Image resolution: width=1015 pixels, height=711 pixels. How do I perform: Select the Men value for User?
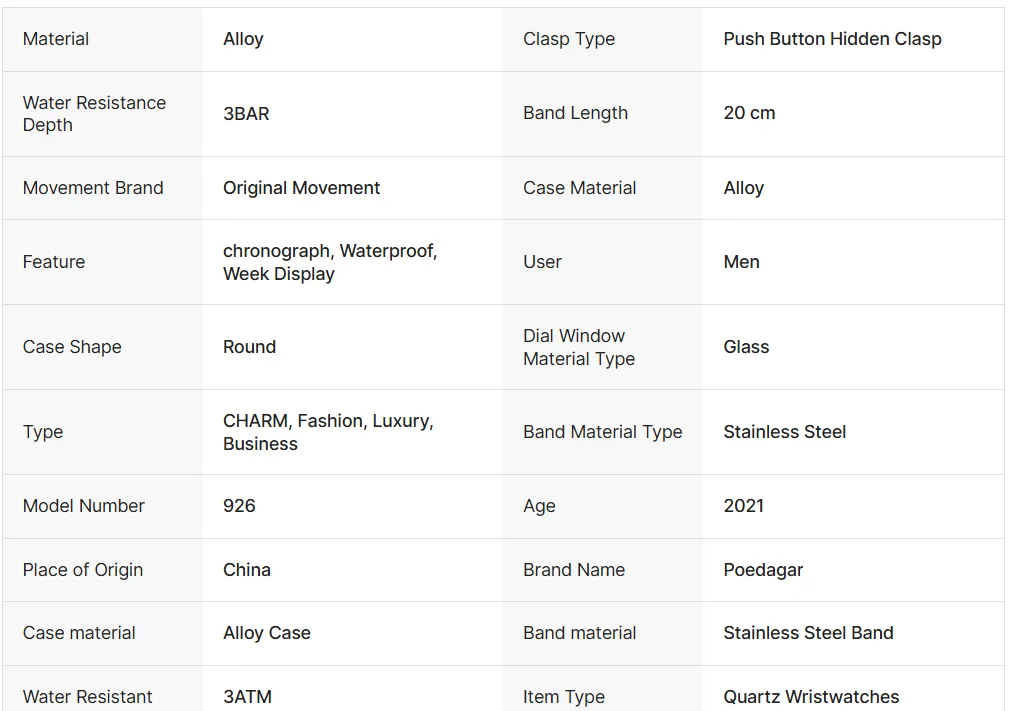pyautogui.click(x=741, y=262)
